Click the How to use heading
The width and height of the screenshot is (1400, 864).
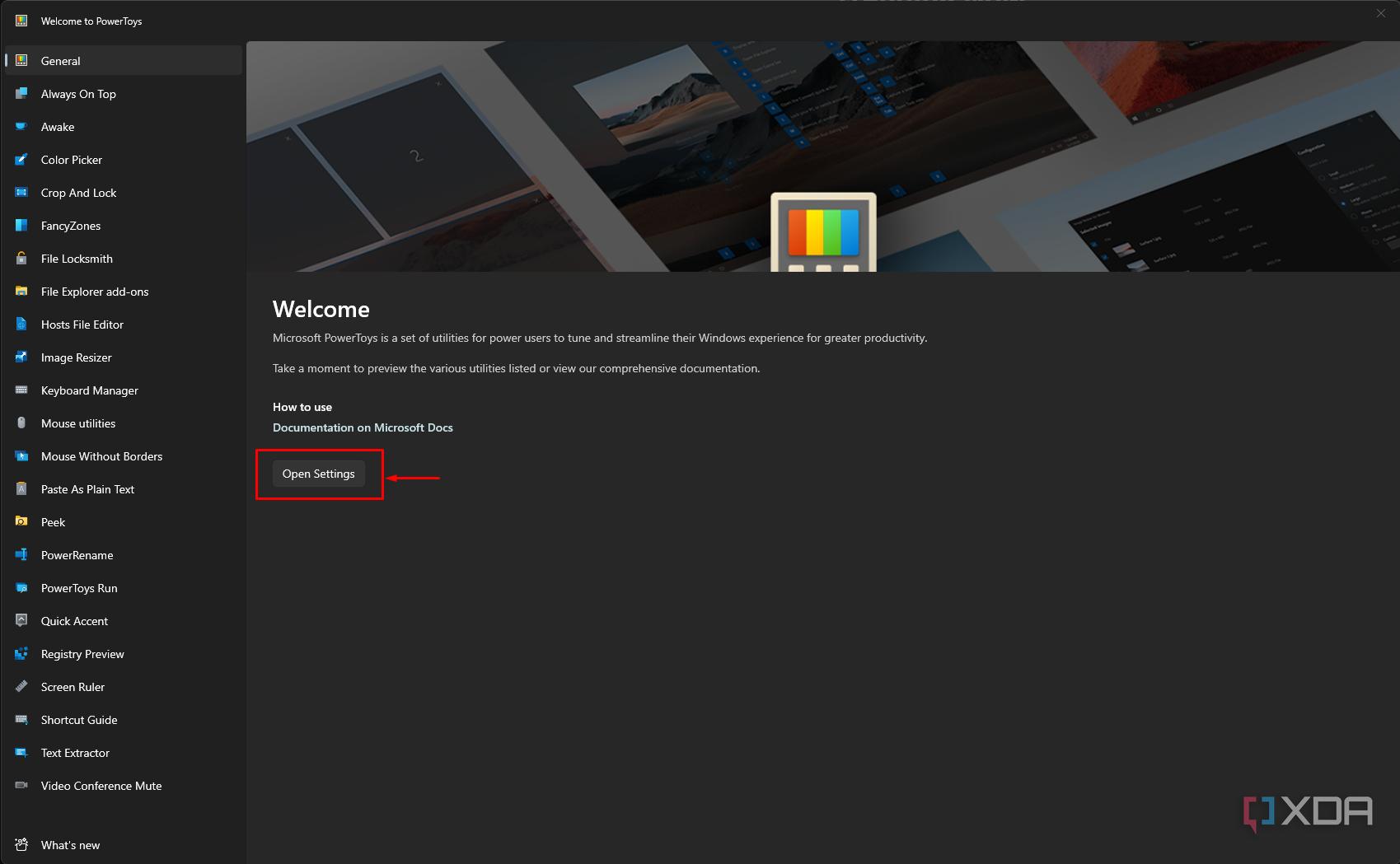[302, 407]
